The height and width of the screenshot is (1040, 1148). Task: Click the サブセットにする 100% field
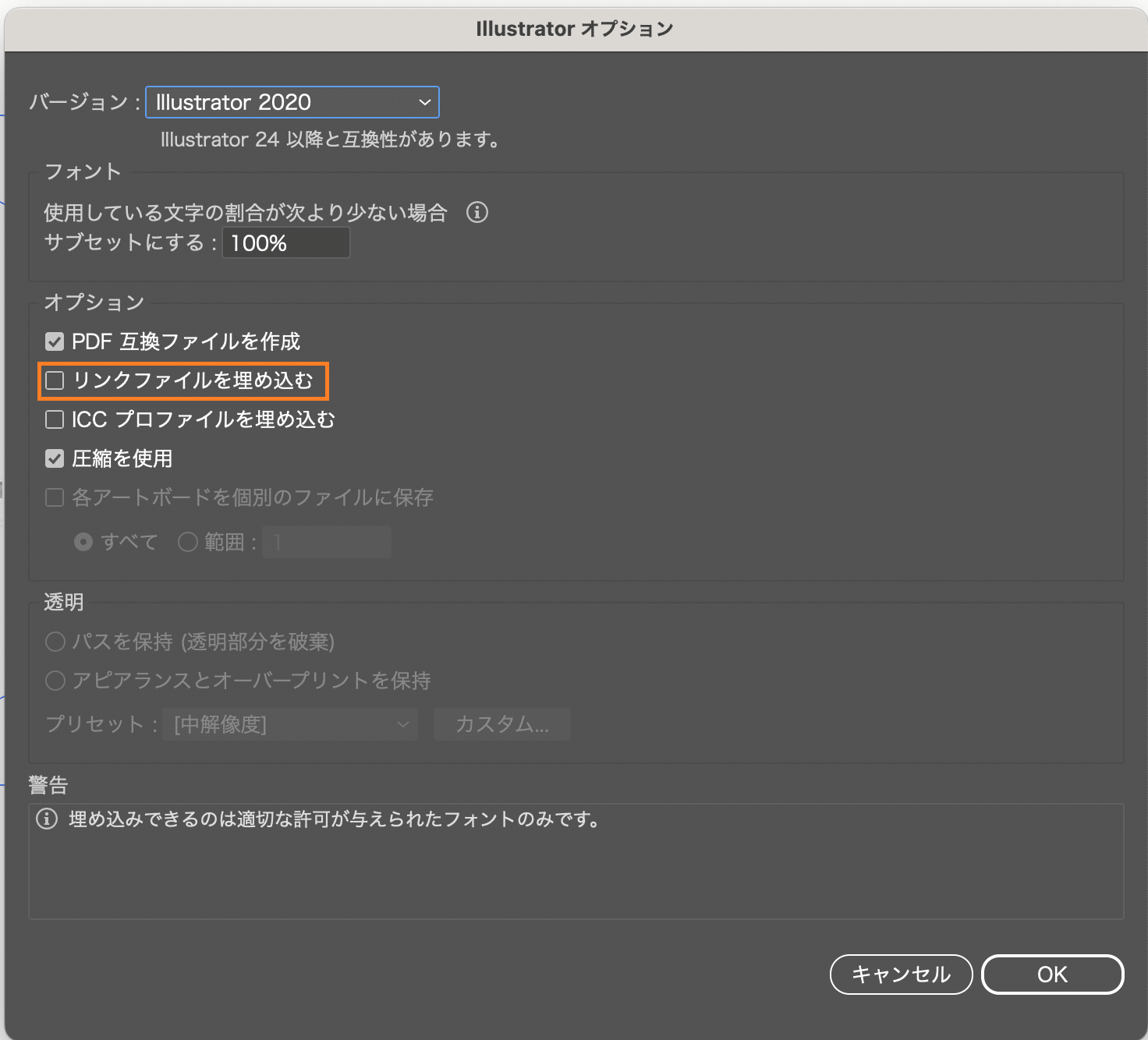pyautogui.click(x=286, y=243)
